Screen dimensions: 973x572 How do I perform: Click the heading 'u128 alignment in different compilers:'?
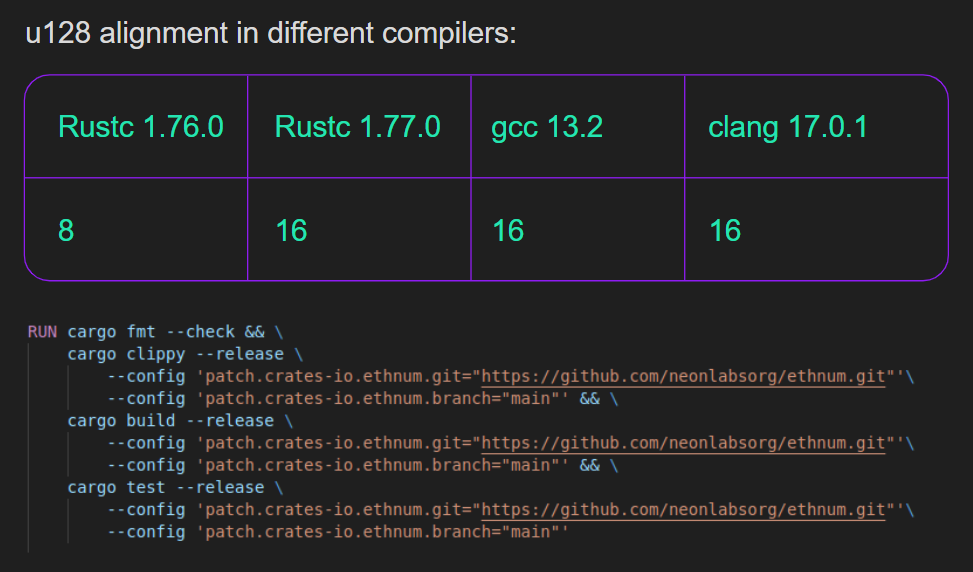[271, 33]
